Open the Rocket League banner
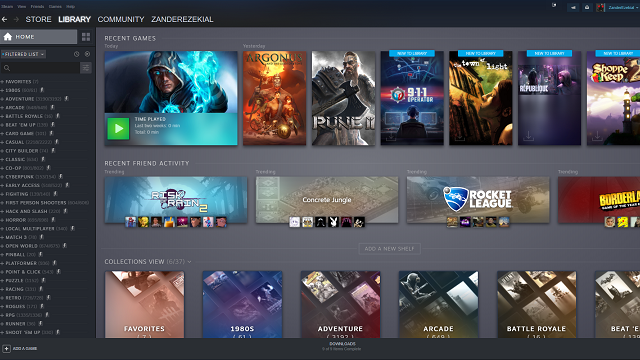 [478, 200]
